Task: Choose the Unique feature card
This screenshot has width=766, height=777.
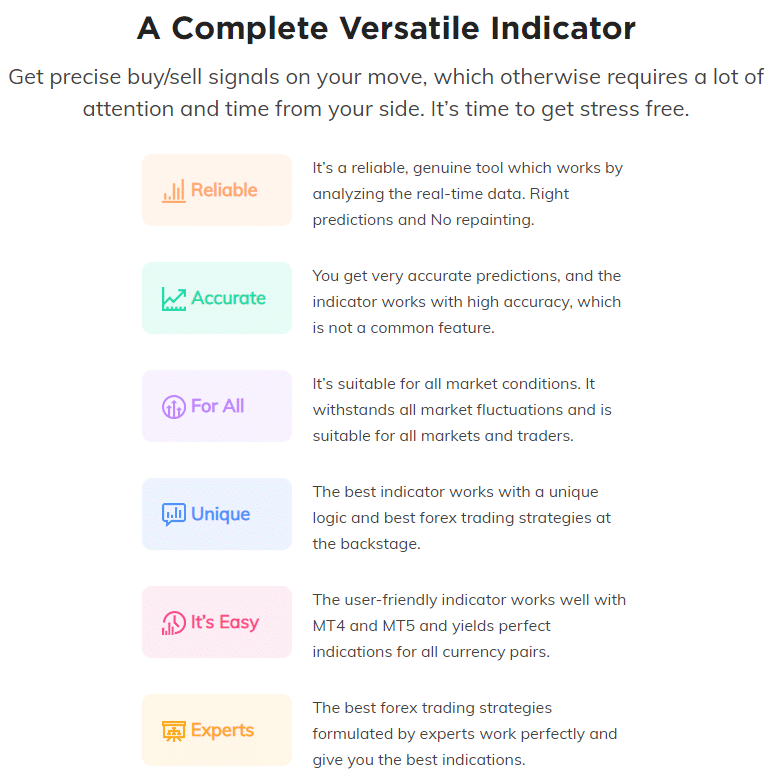Action: tap(217, 514)
